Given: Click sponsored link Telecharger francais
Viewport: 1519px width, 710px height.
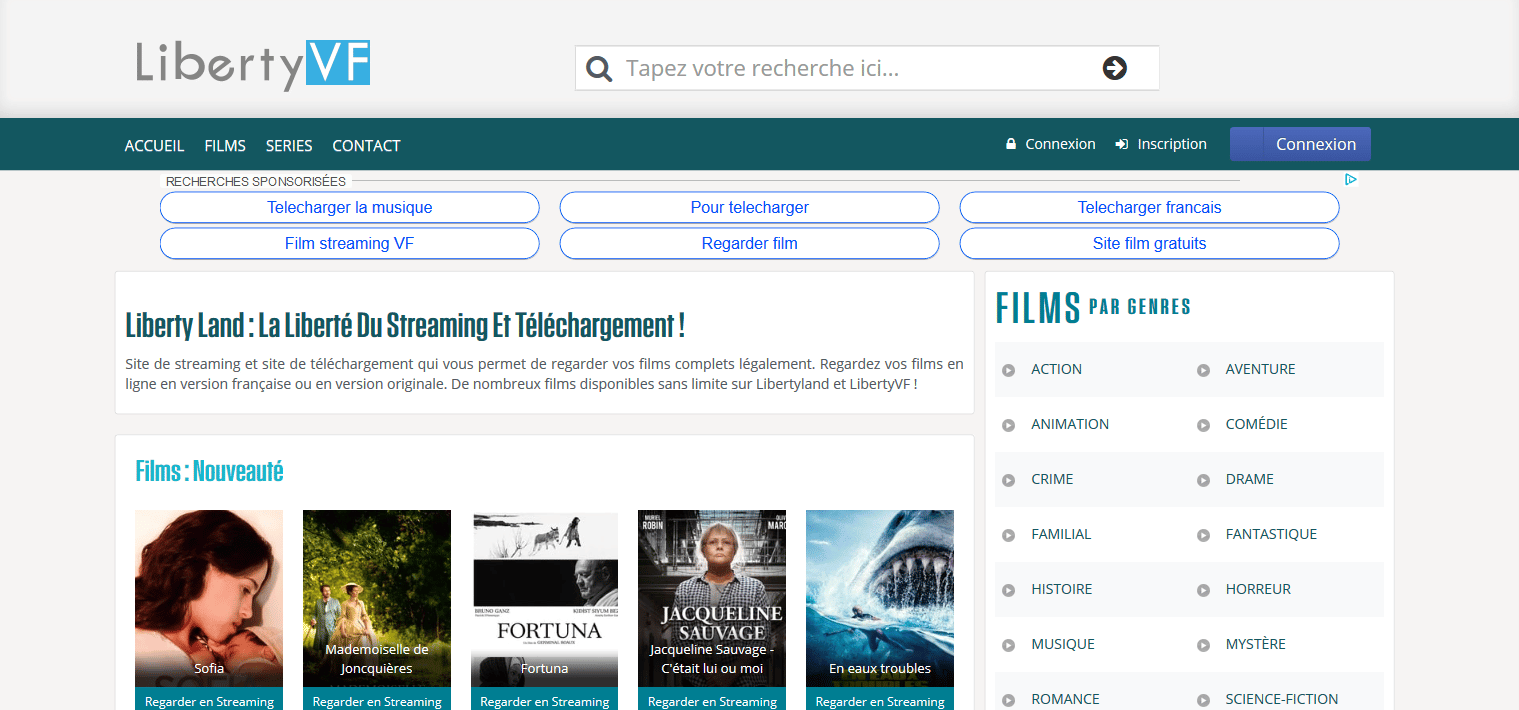Looking at the screenshot, I should coord(1150,207).
